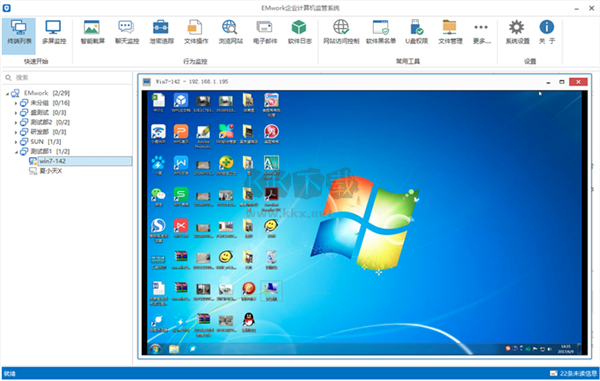Open 浏览网站 website browsing records
600x381 pixels.
coord(230,32)
